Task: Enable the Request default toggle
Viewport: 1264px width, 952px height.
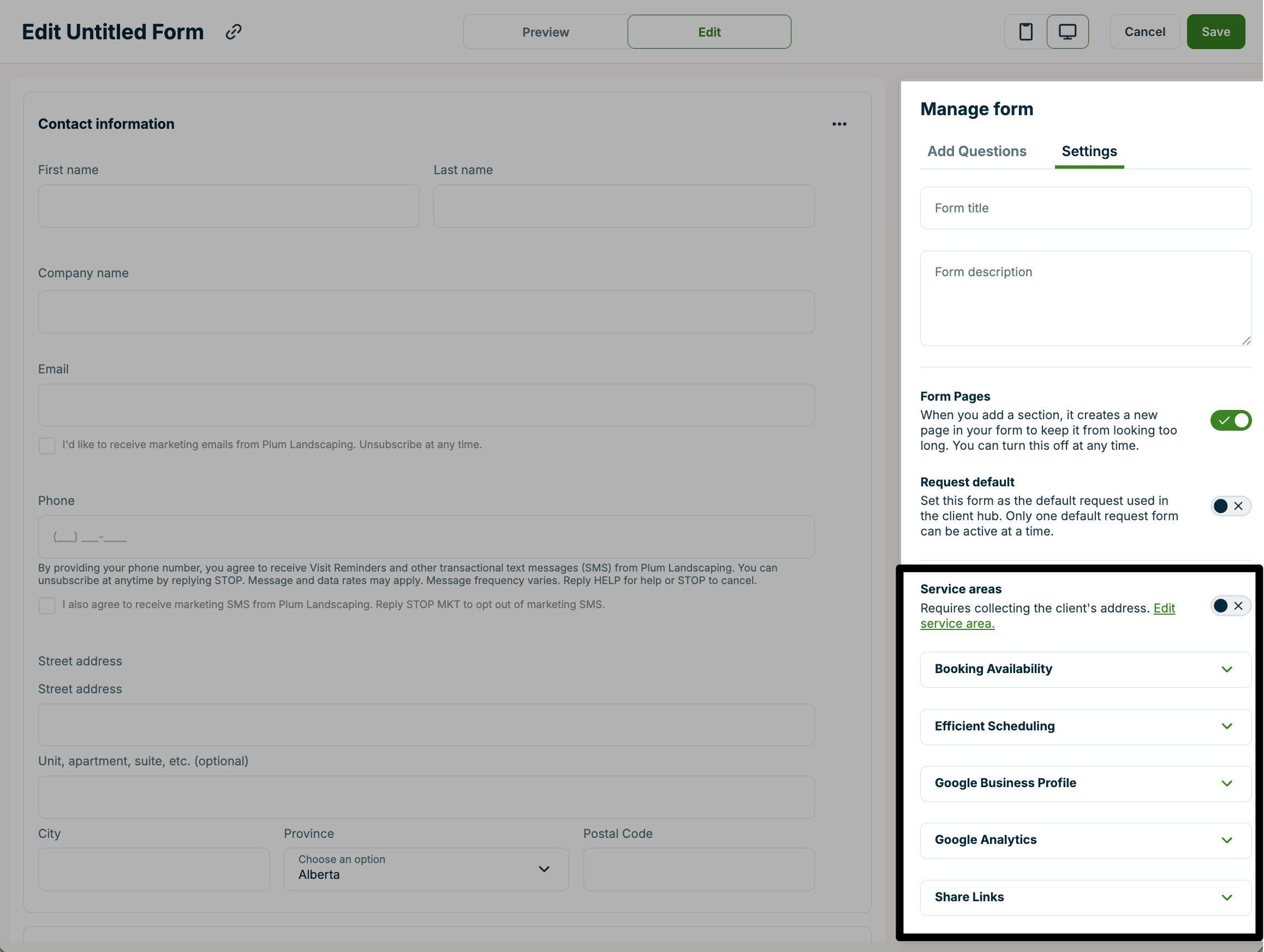Action: (x=1230, y=505)
